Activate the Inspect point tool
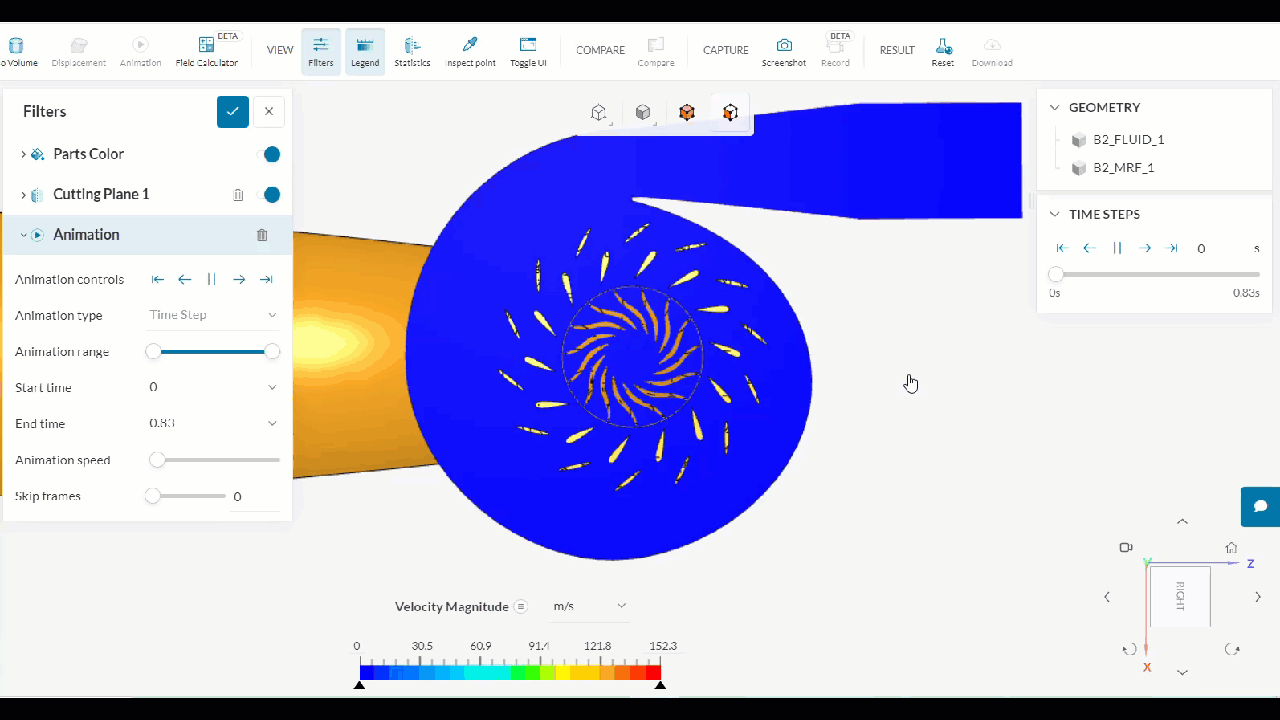1280x720 pixels. pos(470,50)
